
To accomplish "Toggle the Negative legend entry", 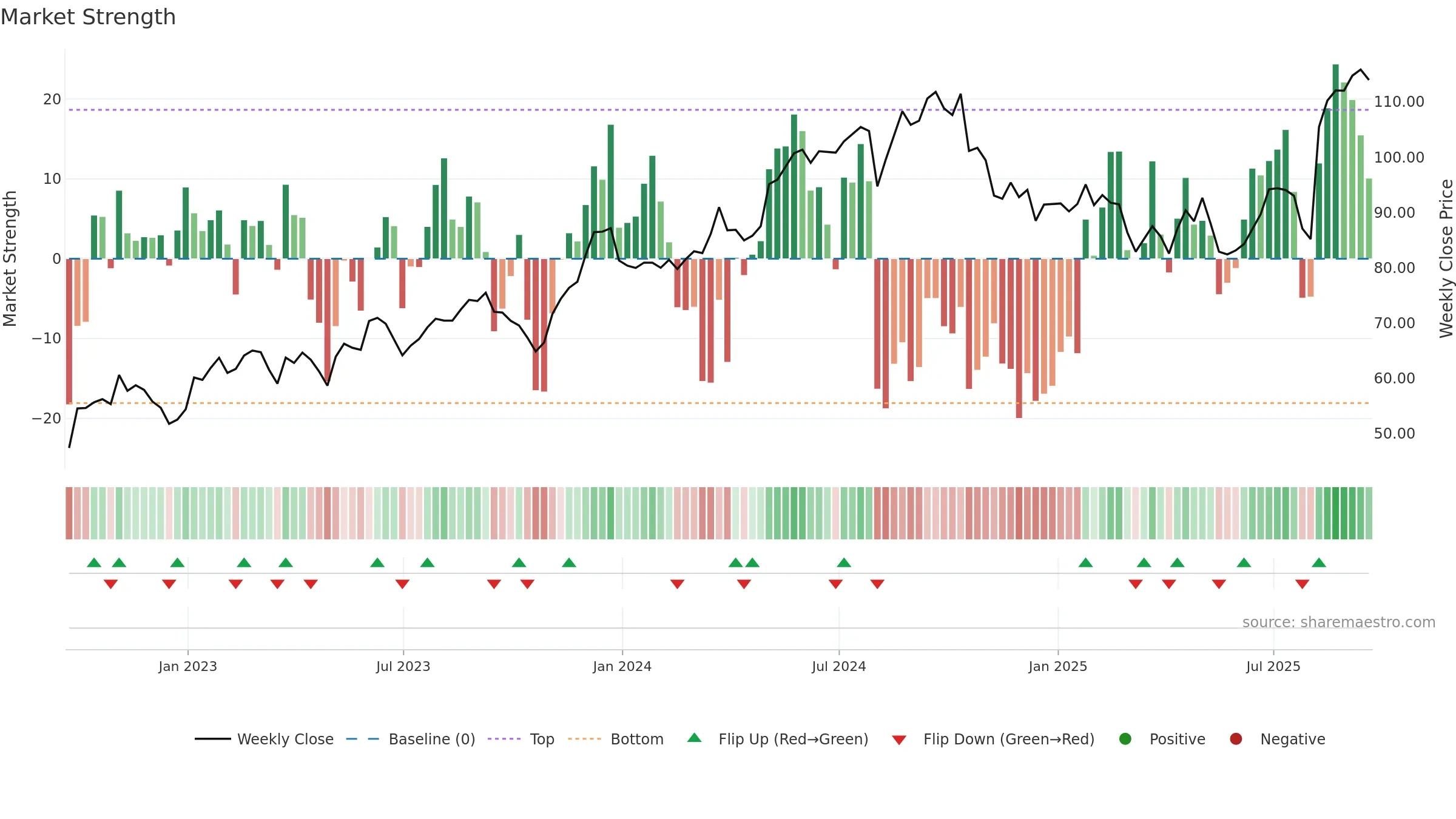I will coord(1277,739).
